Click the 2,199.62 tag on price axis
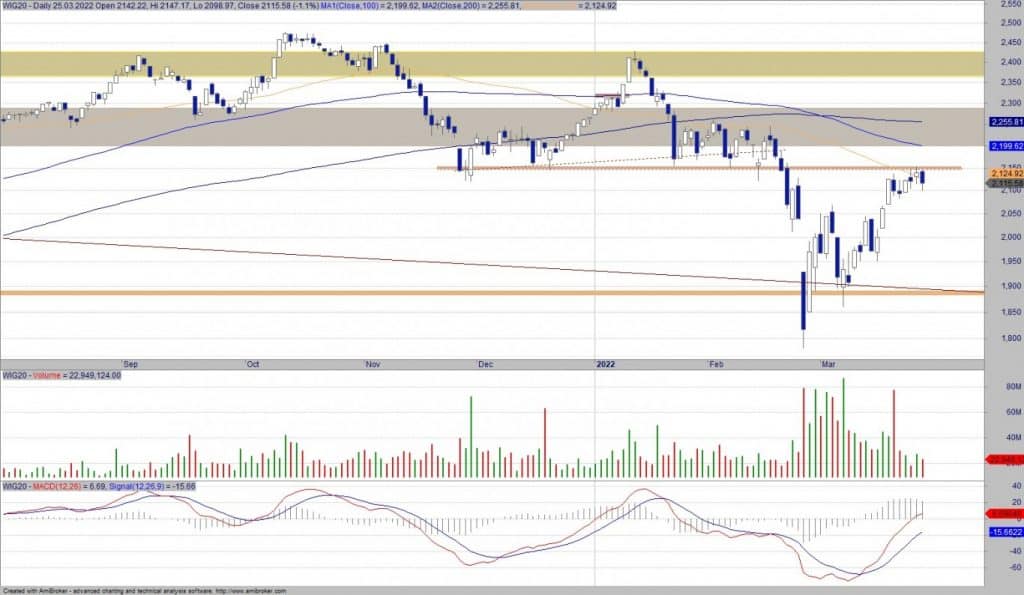Viewport: 1024px width, 595px height. coord(1004,146)
